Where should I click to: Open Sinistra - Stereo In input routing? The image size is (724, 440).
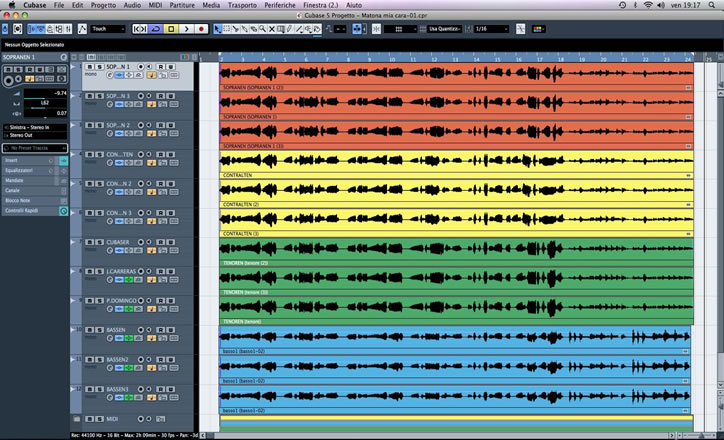(x=35, y=127)
